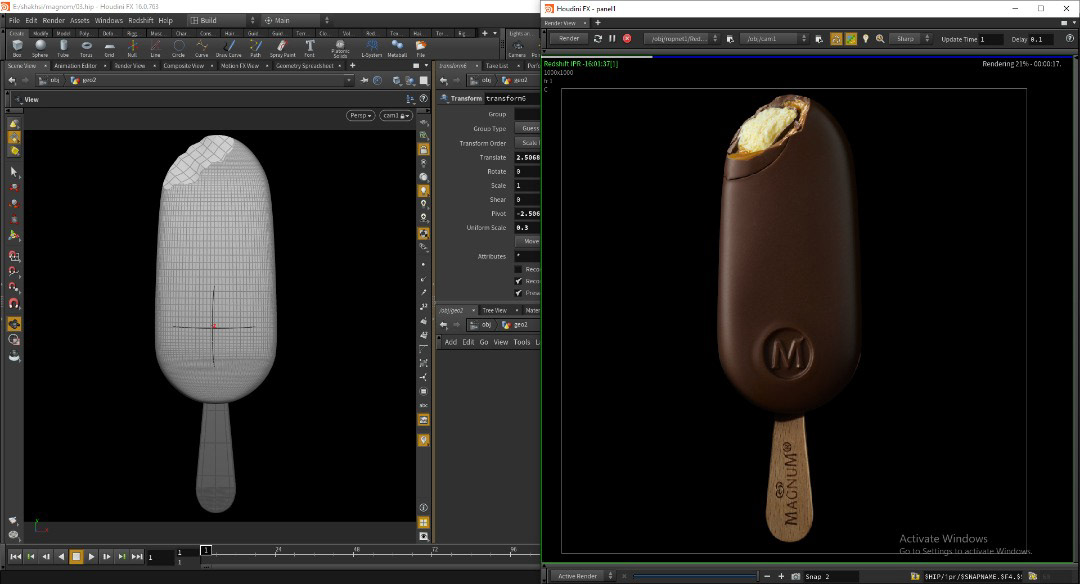Open the /obj/cam1 camera dropdown in Render View
Viewport: 1080px width, 584px height.
774,39
